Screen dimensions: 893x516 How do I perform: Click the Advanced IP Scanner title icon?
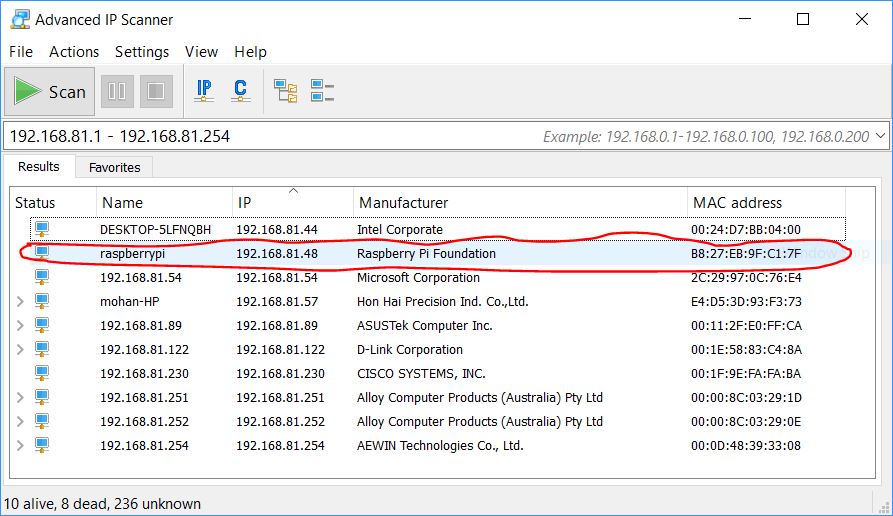pyautogui.click(x=20, y=19)
